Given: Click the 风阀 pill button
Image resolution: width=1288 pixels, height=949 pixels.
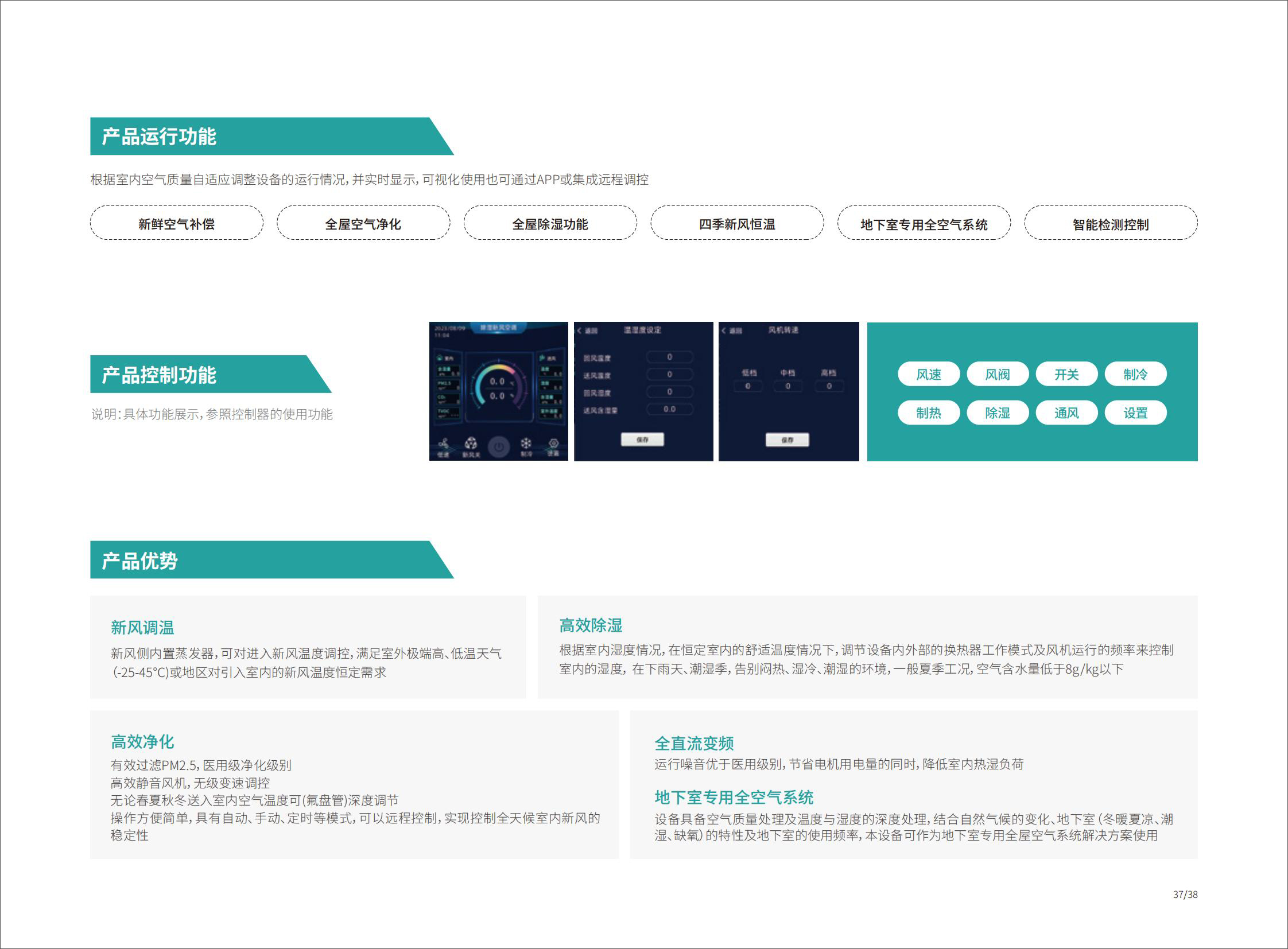Looking at the screenshot, I should 998,374.
